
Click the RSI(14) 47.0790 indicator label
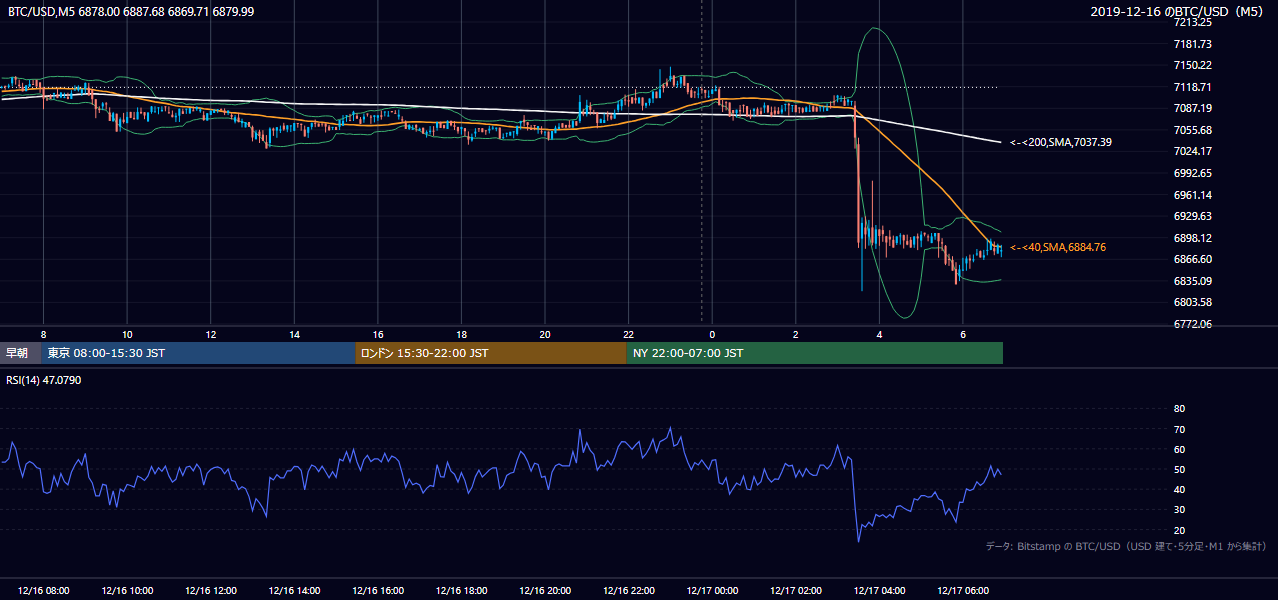(x=44, y=380)
